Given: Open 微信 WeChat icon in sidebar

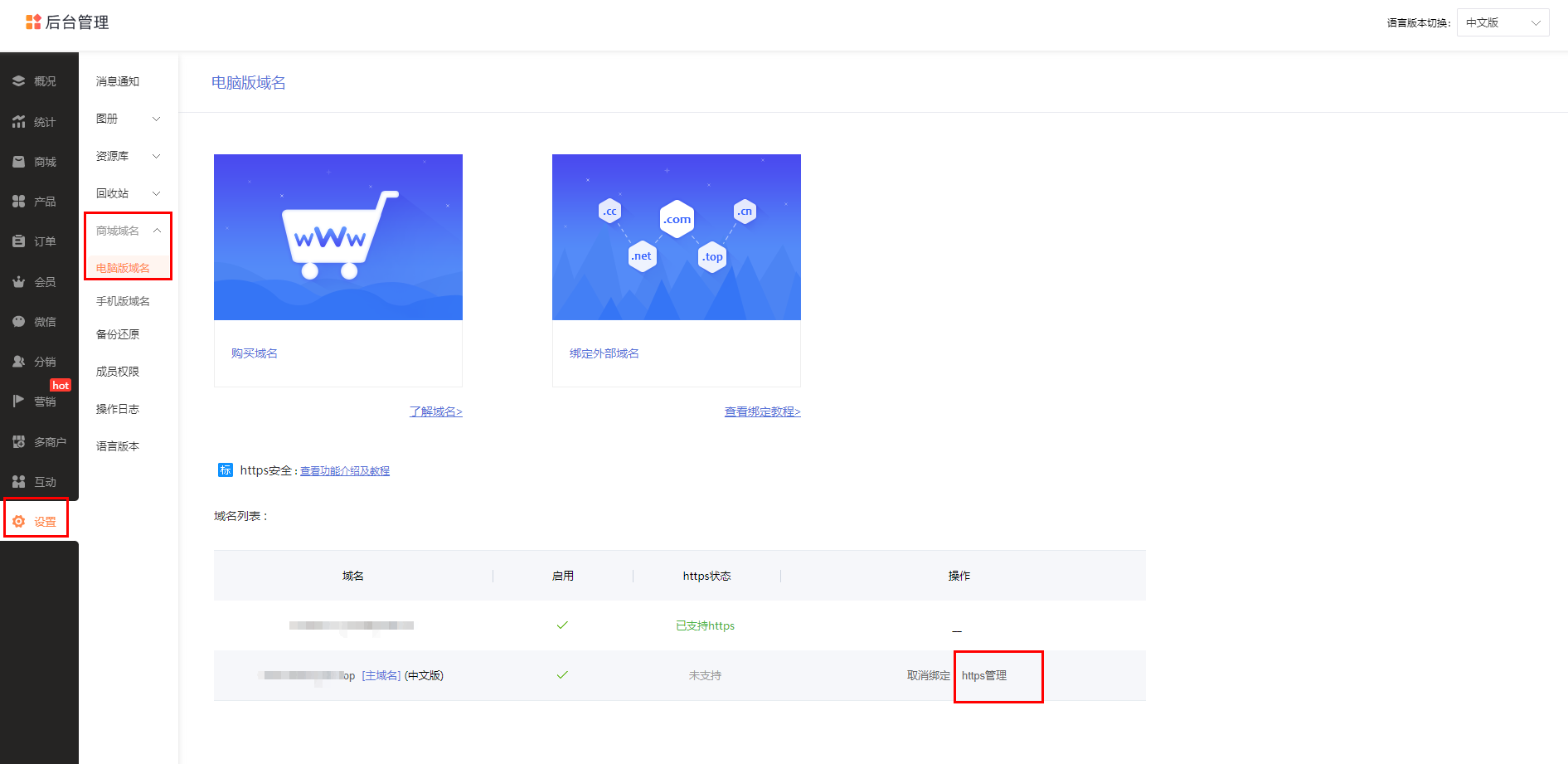Looking at the screenshot, I should [x=18, y=322].
